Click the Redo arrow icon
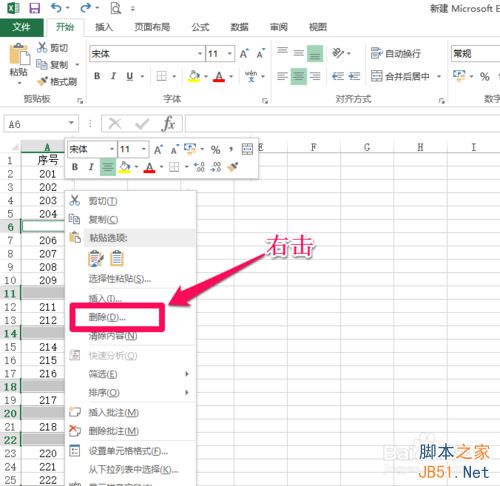500x486 pixels. (86, 8)
